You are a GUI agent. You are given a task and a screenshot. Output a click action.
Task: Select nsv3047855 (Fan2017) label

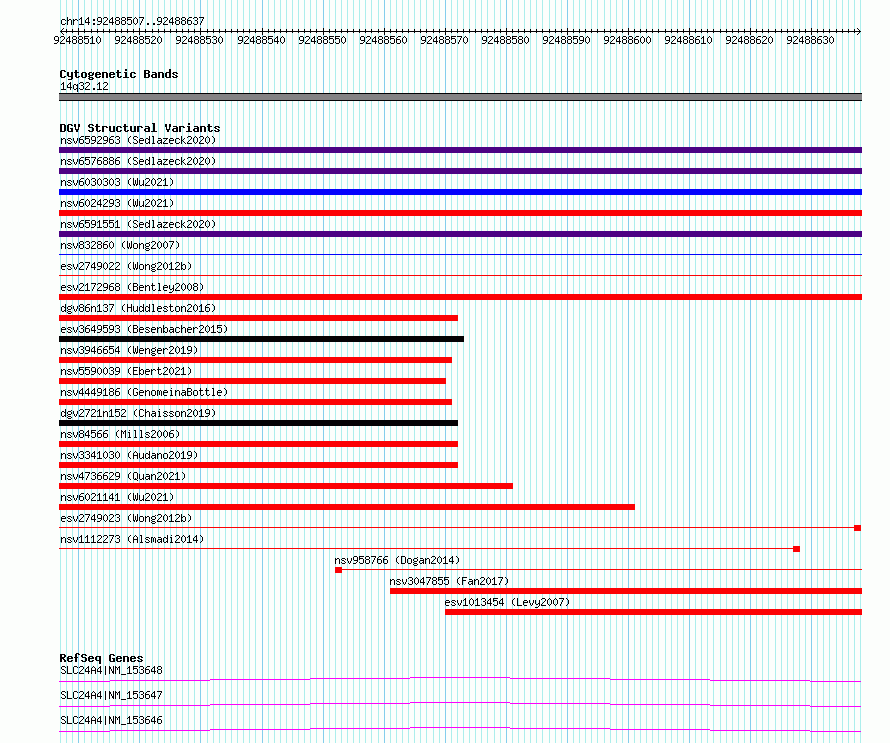449,581
